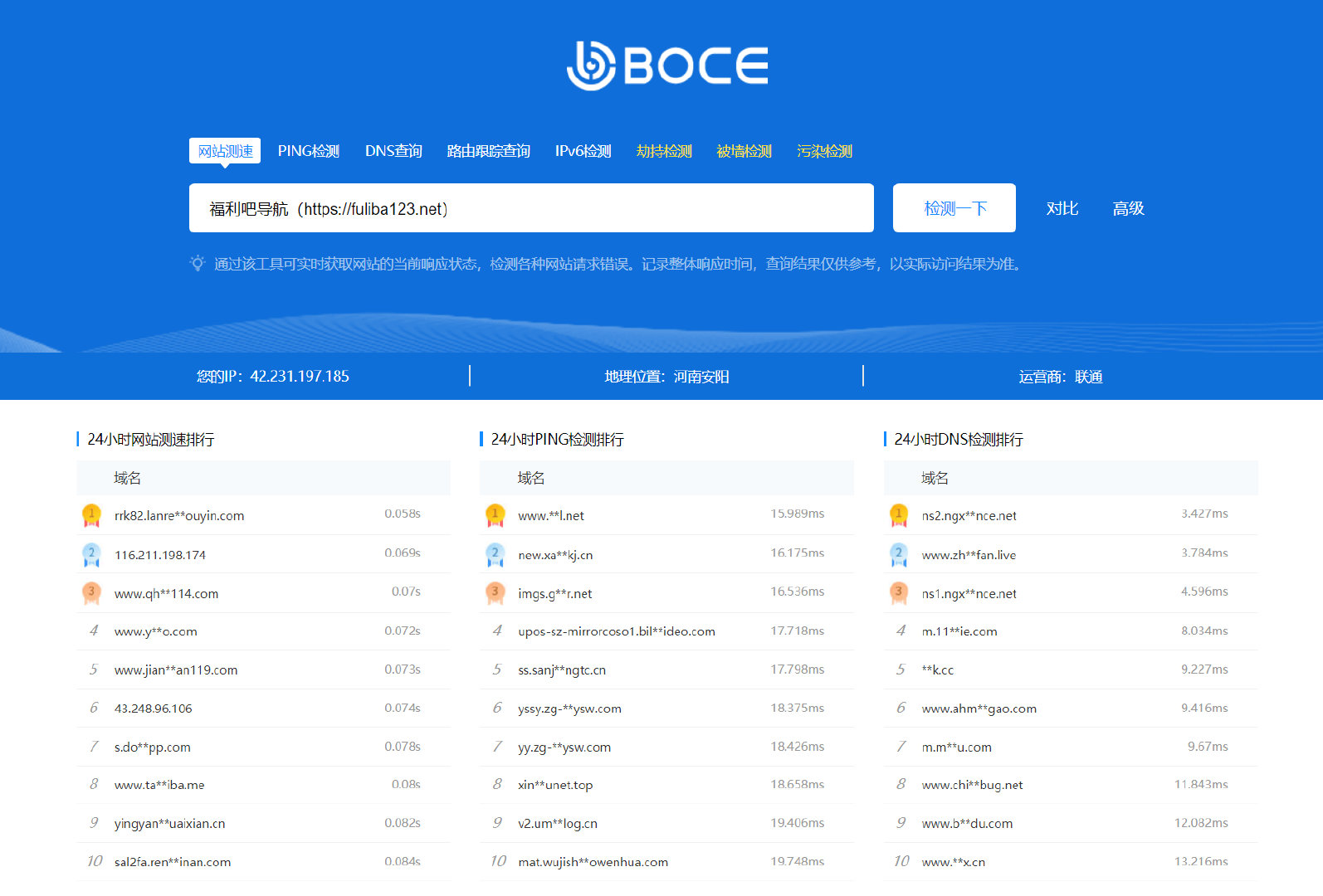This screenshot has width=1323, height=896.
Task: Click silver medal beside www.zh**fan.live
Action: tap(898, 554)
